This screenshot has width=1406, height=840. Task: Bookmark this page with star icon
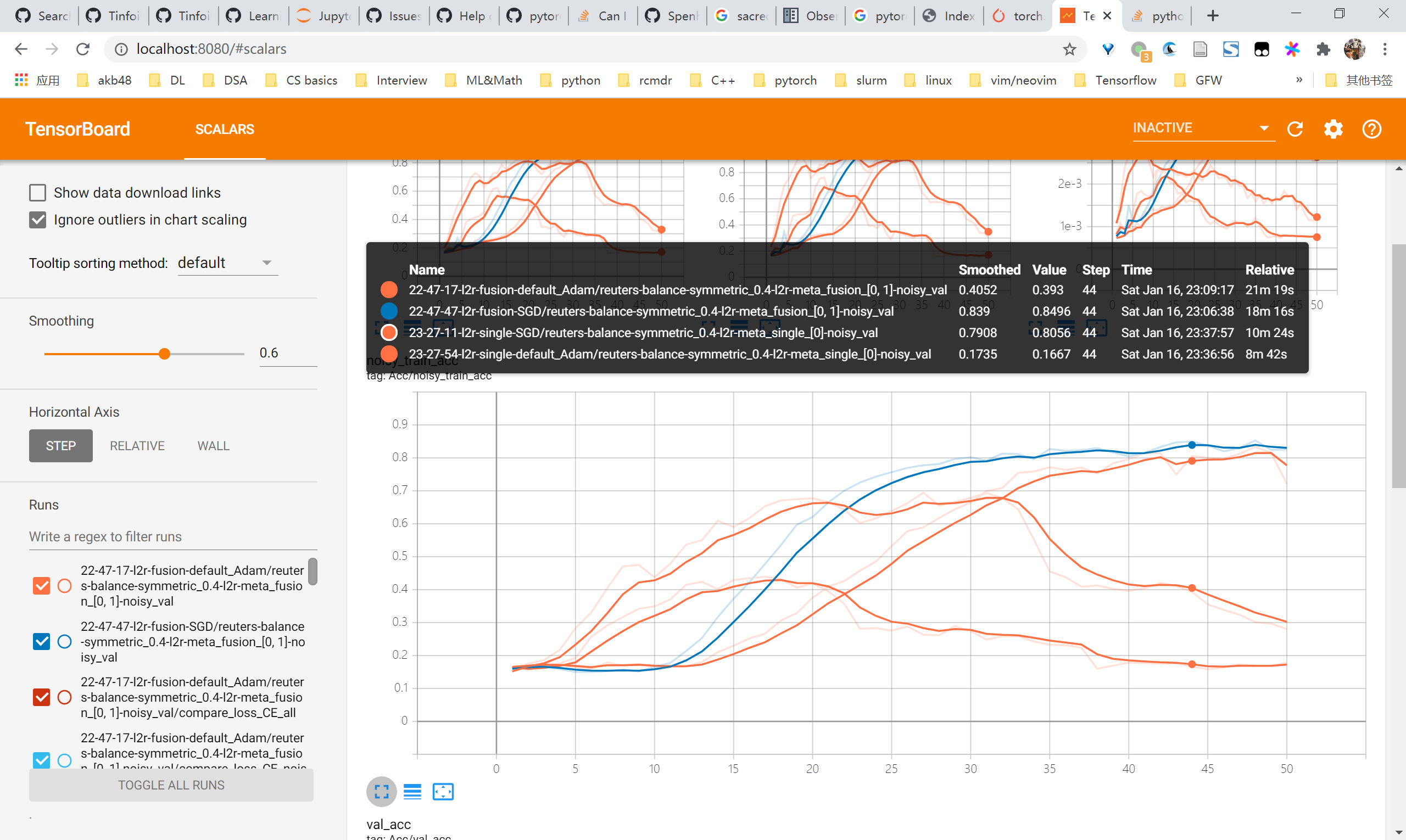point(1069,49)
